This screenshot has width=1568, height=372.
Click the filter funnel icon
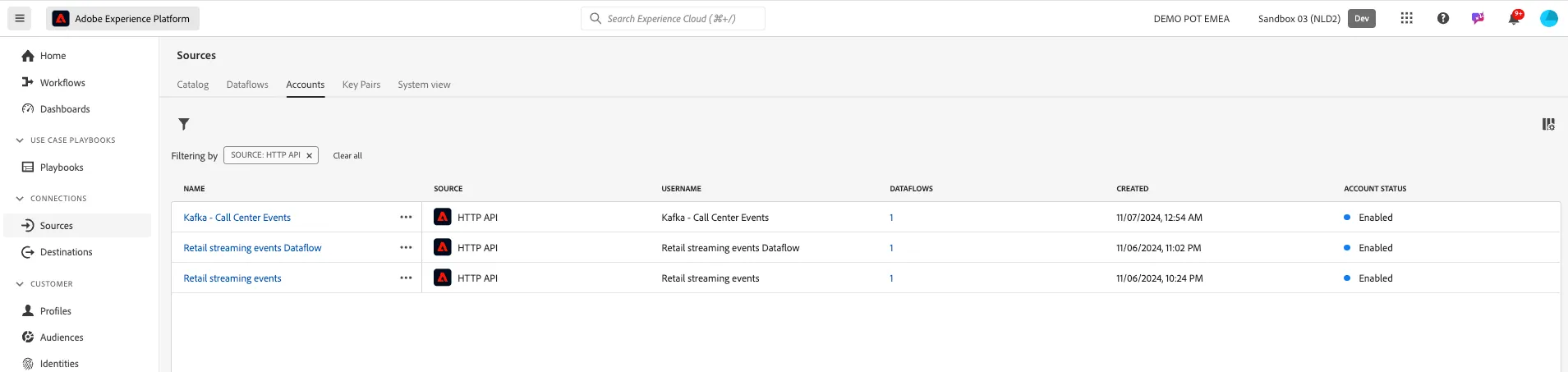(x=184, y=124)
